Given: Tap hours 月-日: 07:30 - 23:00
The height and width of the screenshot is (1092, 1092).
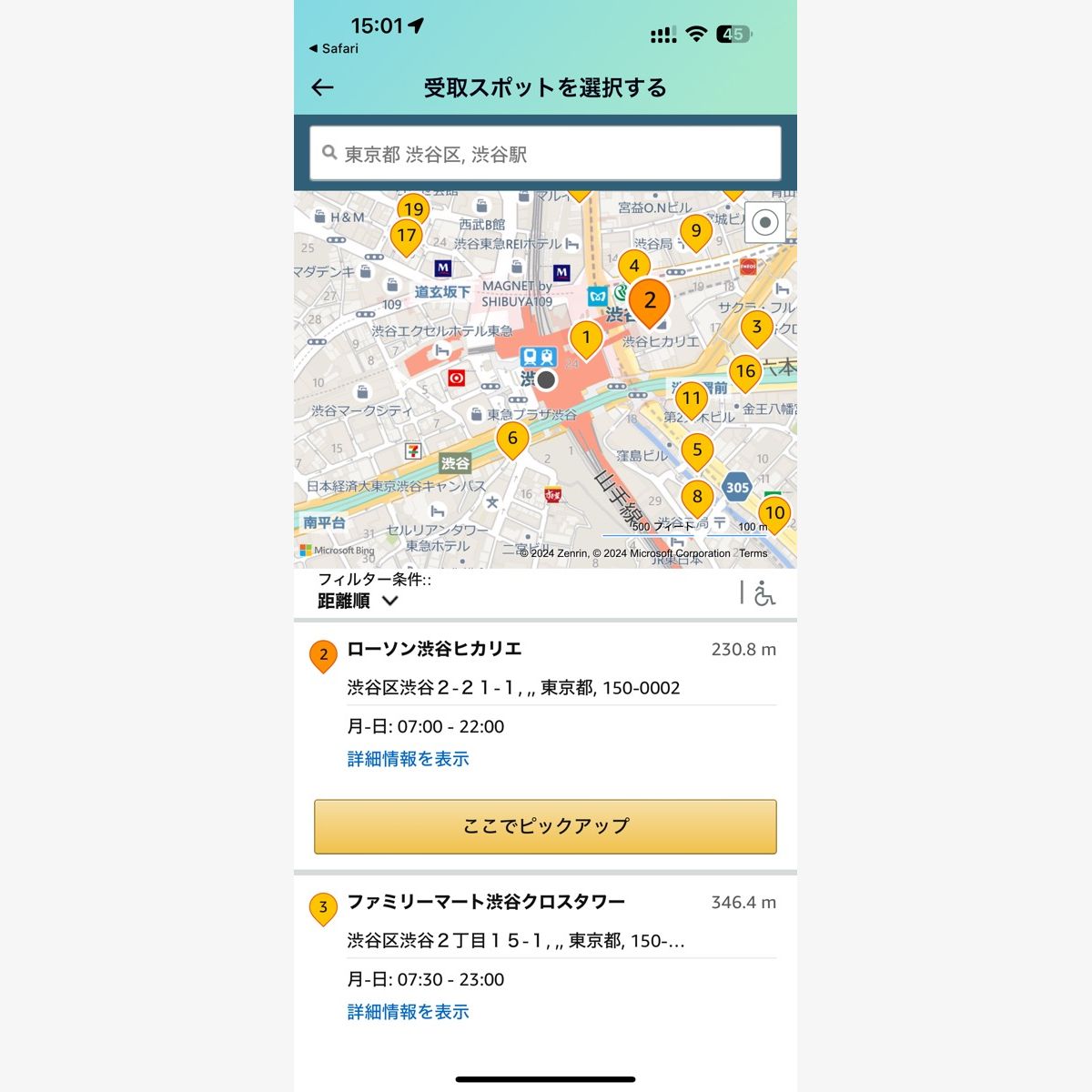Looking at the screenshot, I should [x=425, y=980].
